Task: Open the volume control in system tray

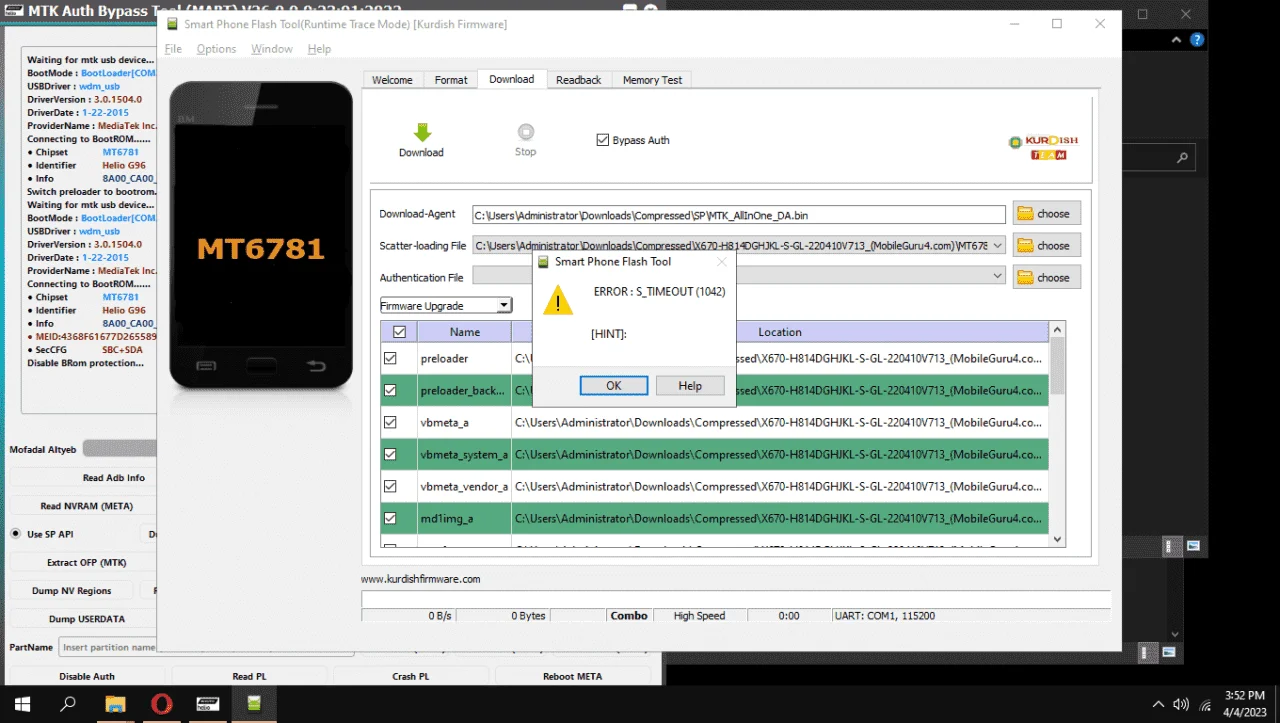Action: pos(1181,704)
